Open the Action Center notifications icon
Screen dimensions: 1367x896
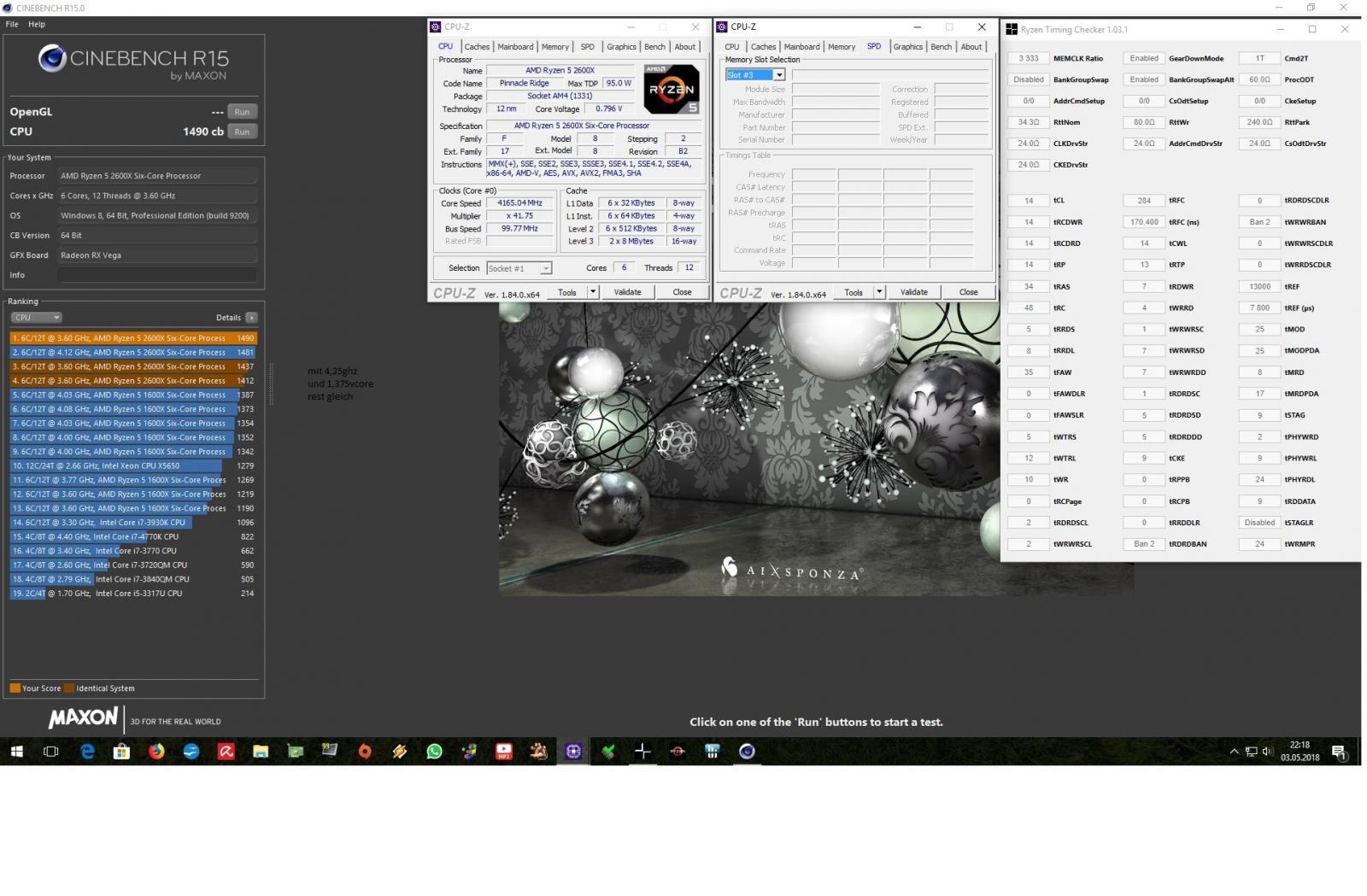[1339, 753]
